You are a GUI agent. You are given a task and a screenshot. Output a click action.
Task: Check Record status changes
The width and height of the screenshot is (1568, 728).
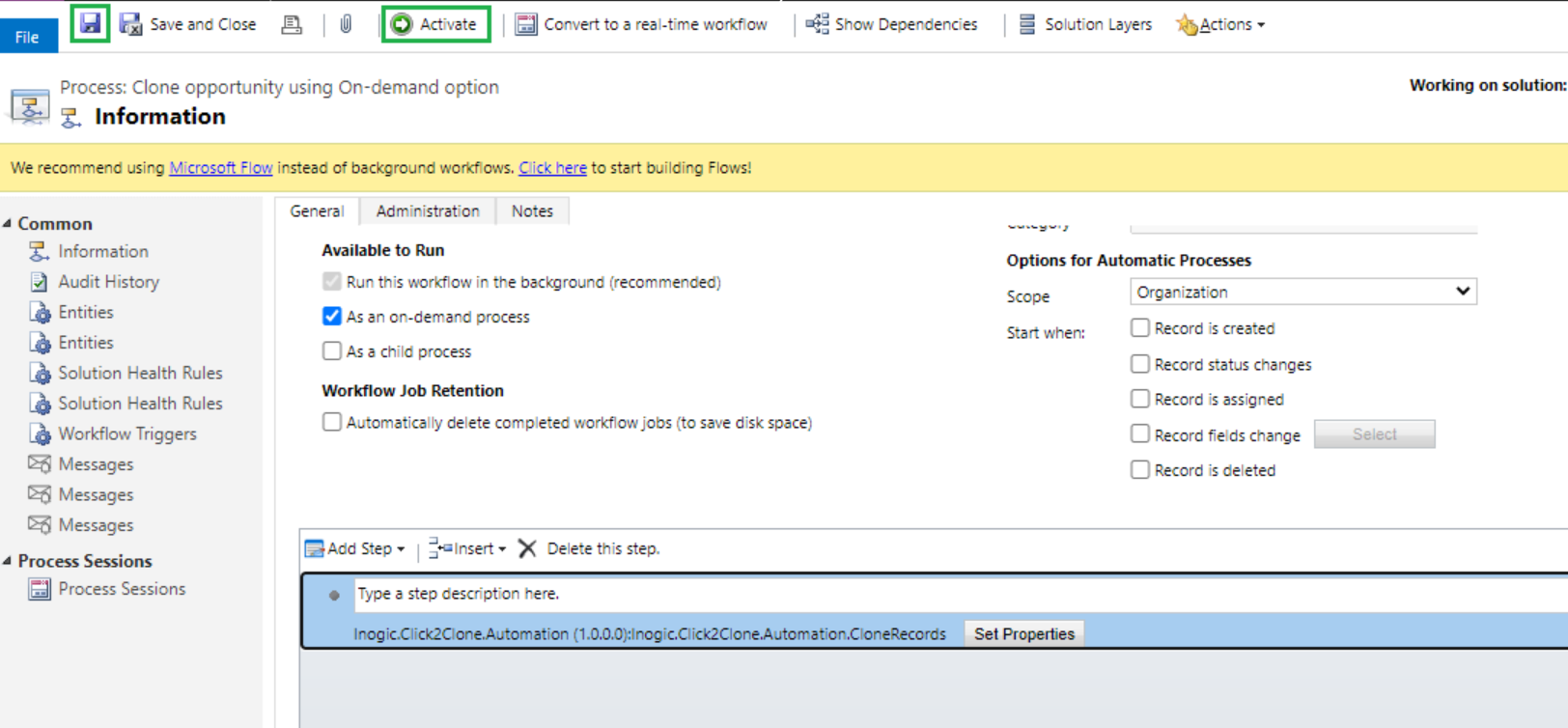[1140, 364]
